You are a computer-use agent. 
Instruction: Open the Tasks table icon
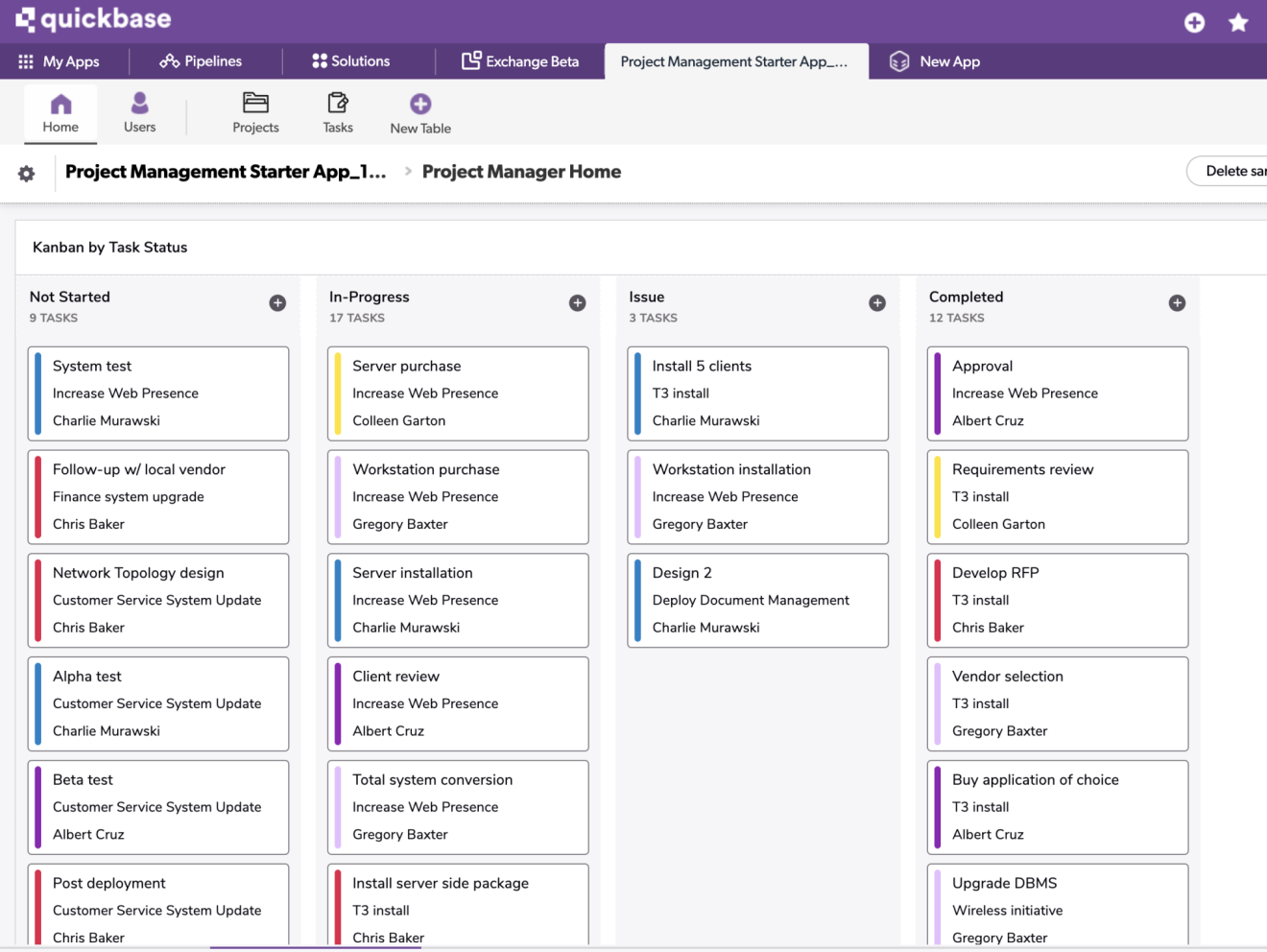point(338,104)
